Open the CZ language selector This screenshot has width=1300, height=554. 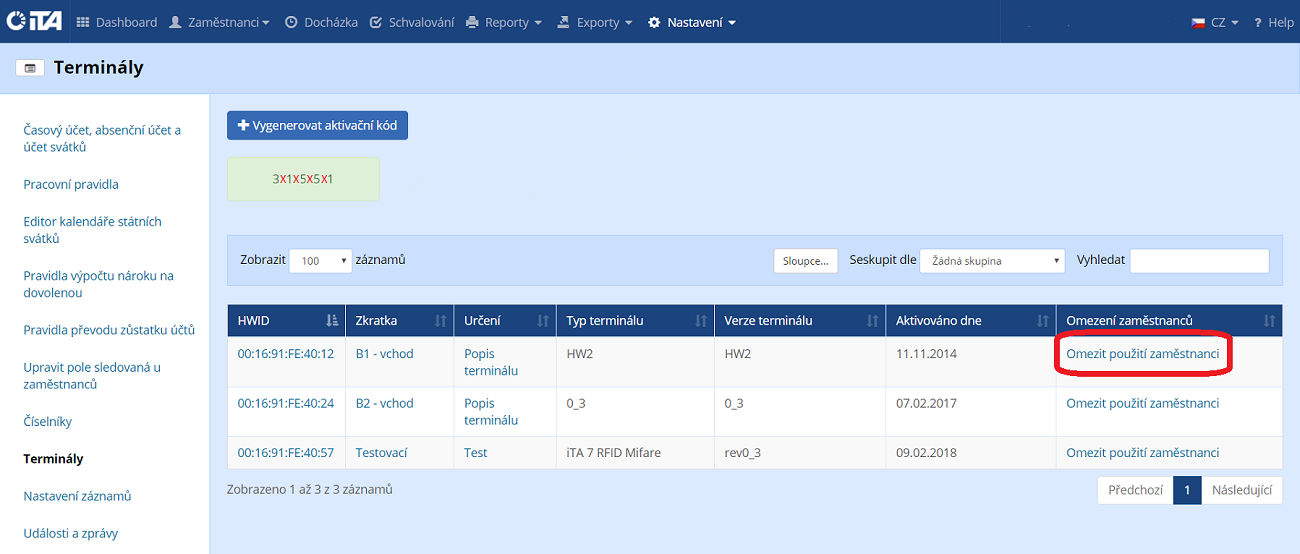point(1215,22)
